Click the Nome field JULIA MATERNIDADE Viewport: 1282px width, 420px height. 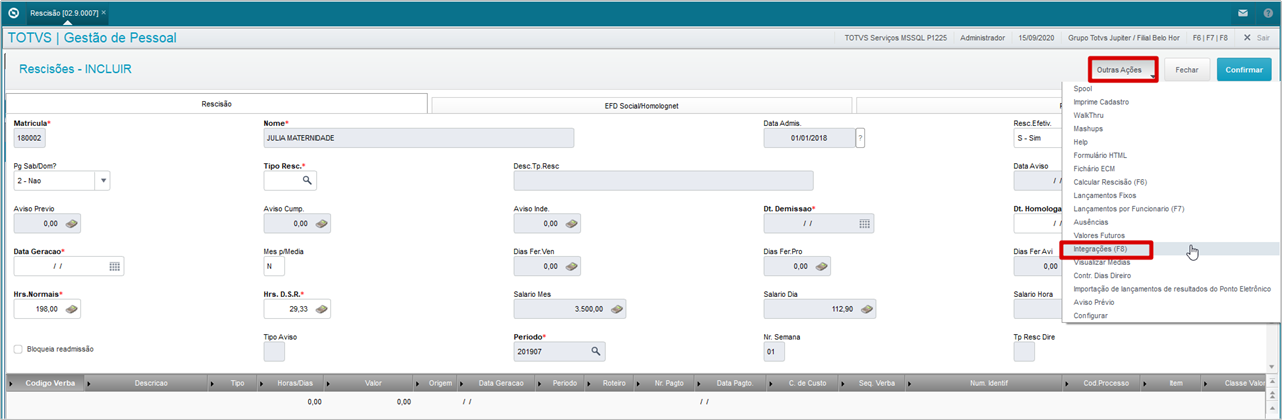click(419, 138)
